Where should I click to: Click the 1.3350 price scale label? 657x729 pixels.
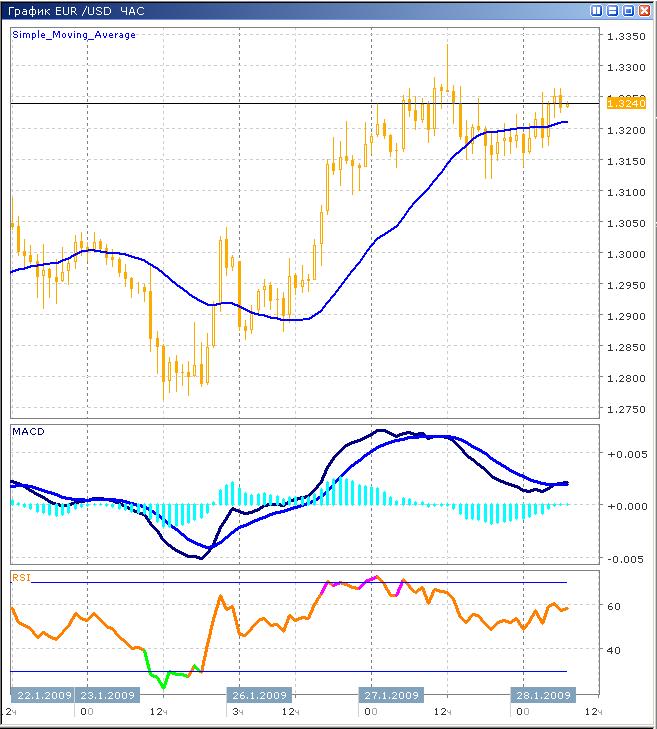click(x=626, y=36)
